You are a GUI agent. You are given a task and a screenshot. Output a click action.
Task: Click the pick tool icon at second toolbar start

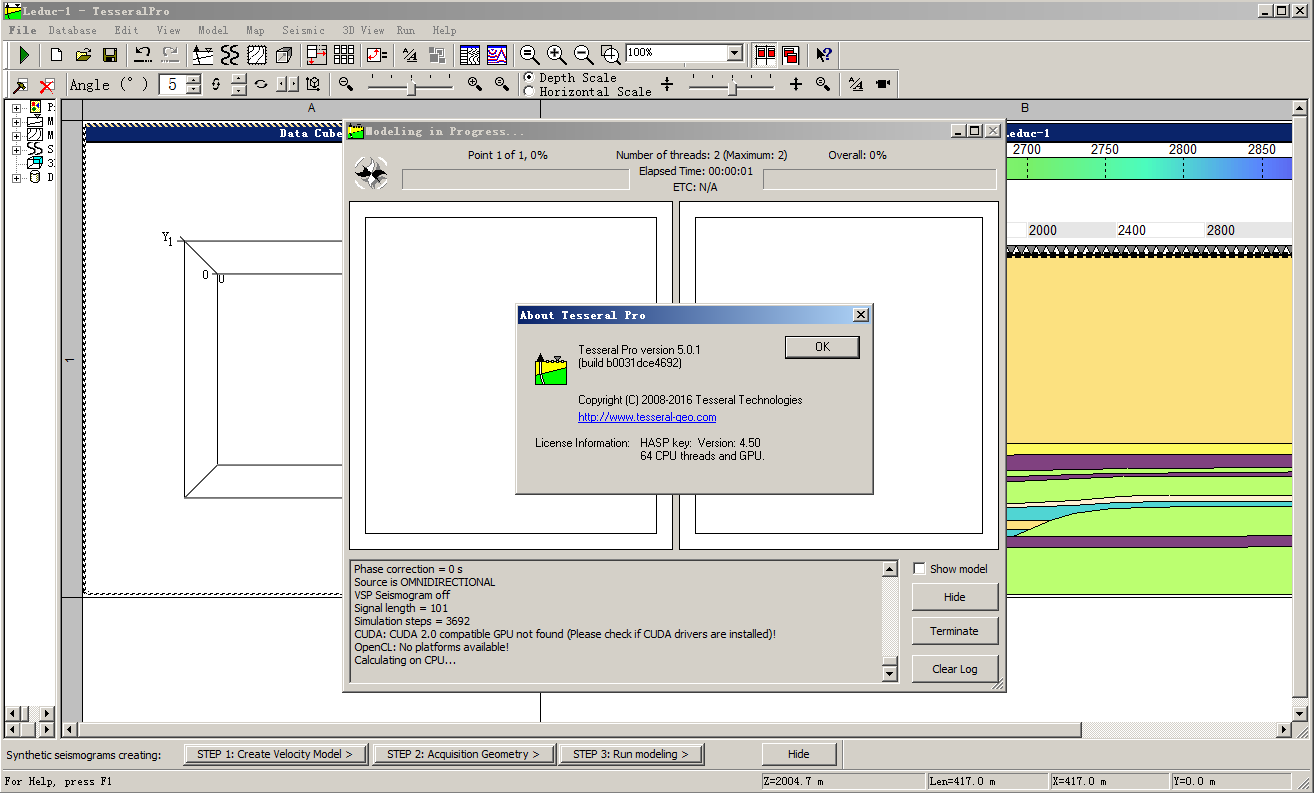pyautogui.click(x=20, y=85)
